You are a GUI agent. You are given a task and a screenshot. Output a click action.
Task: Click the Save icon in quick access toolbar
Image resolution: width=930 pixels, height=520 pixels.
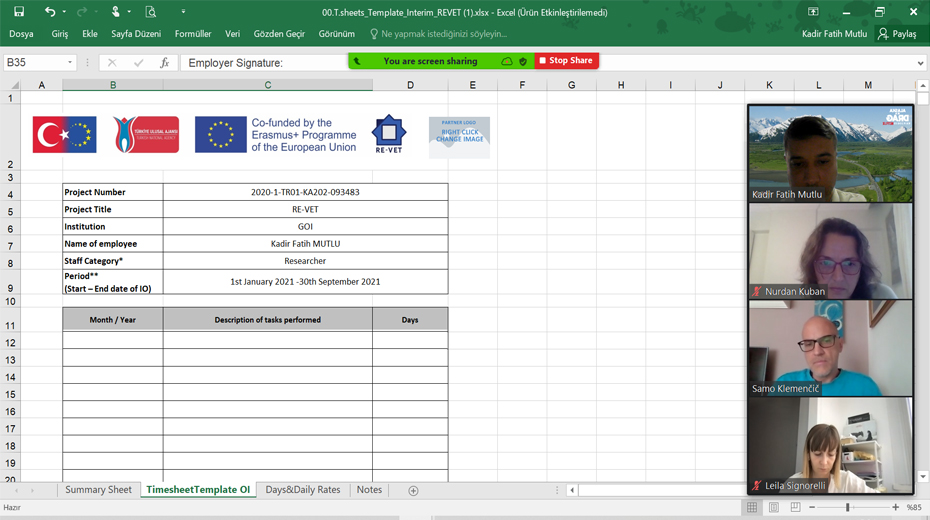pyautogui.click(x=18, y=12)
